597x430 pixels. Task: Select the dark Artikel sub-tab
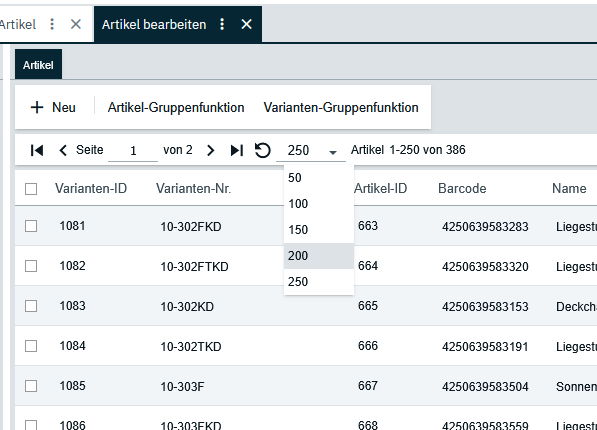click(x=38, y=65)
